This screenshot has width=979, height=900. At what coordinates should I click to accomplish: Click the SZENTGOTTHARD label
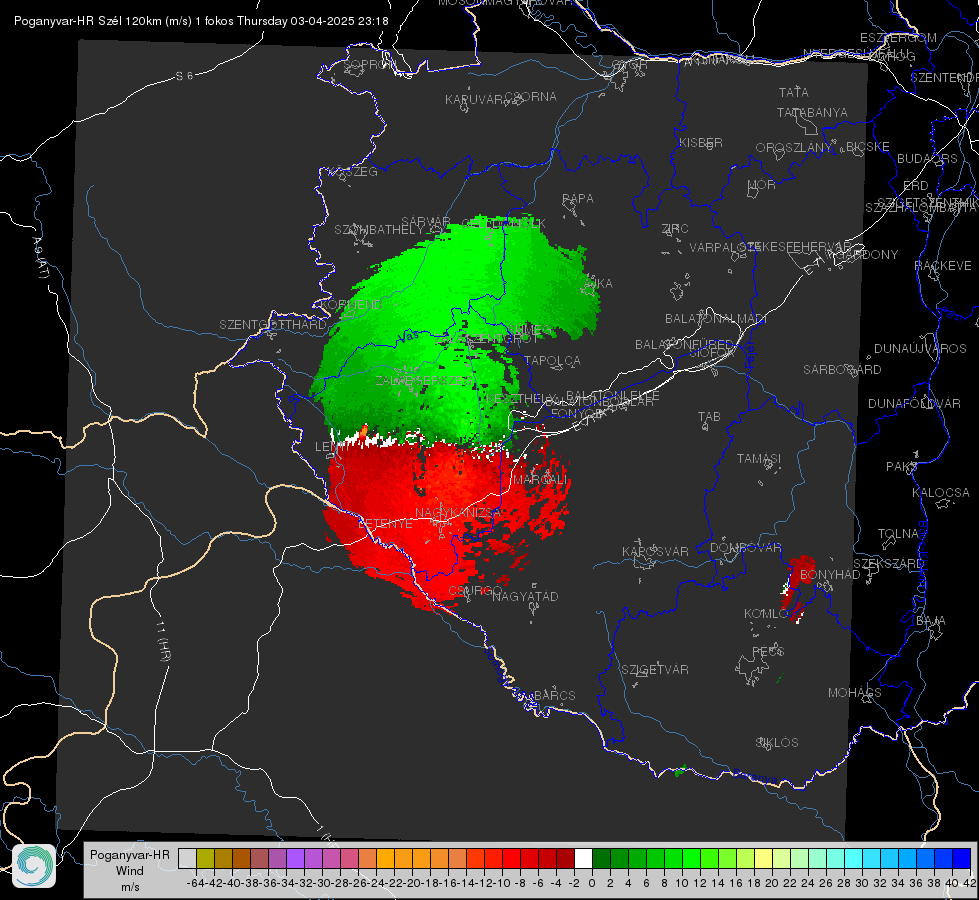pyautogui.click(x=273, y=324)
